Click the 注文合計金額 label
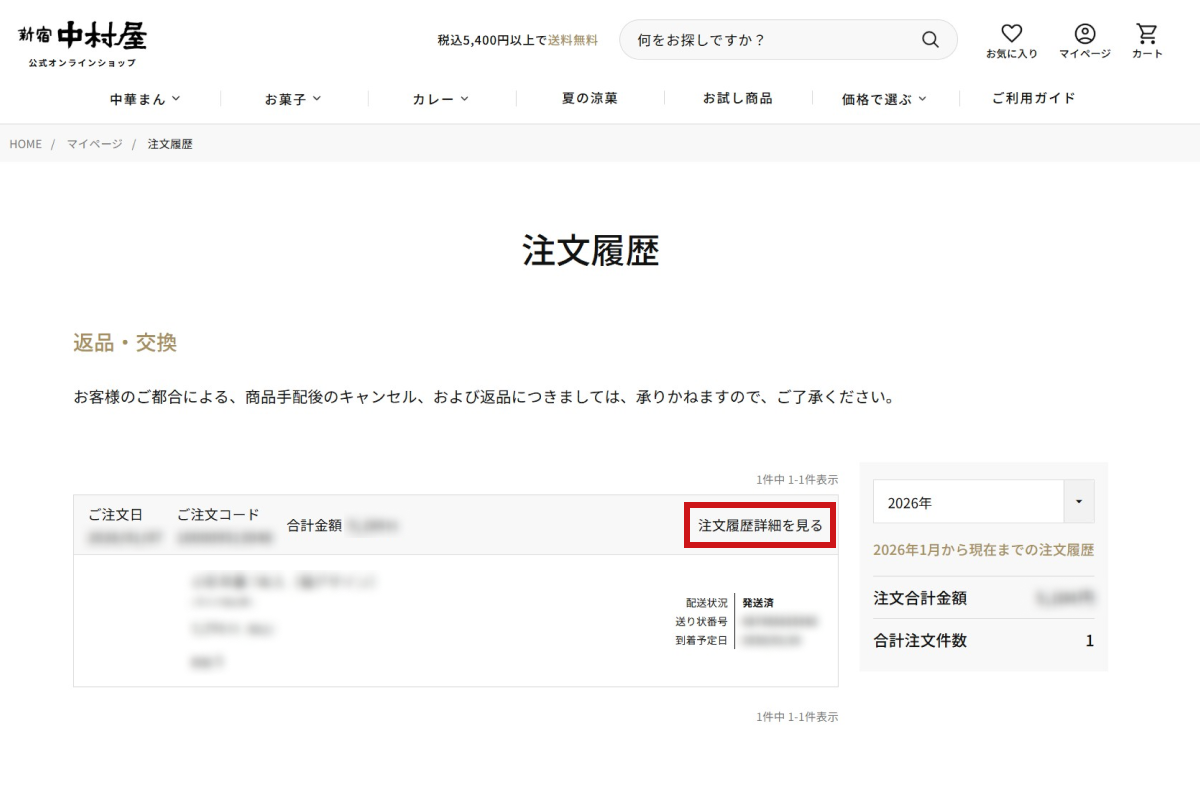1200x800 pixels. pos(920,598)
